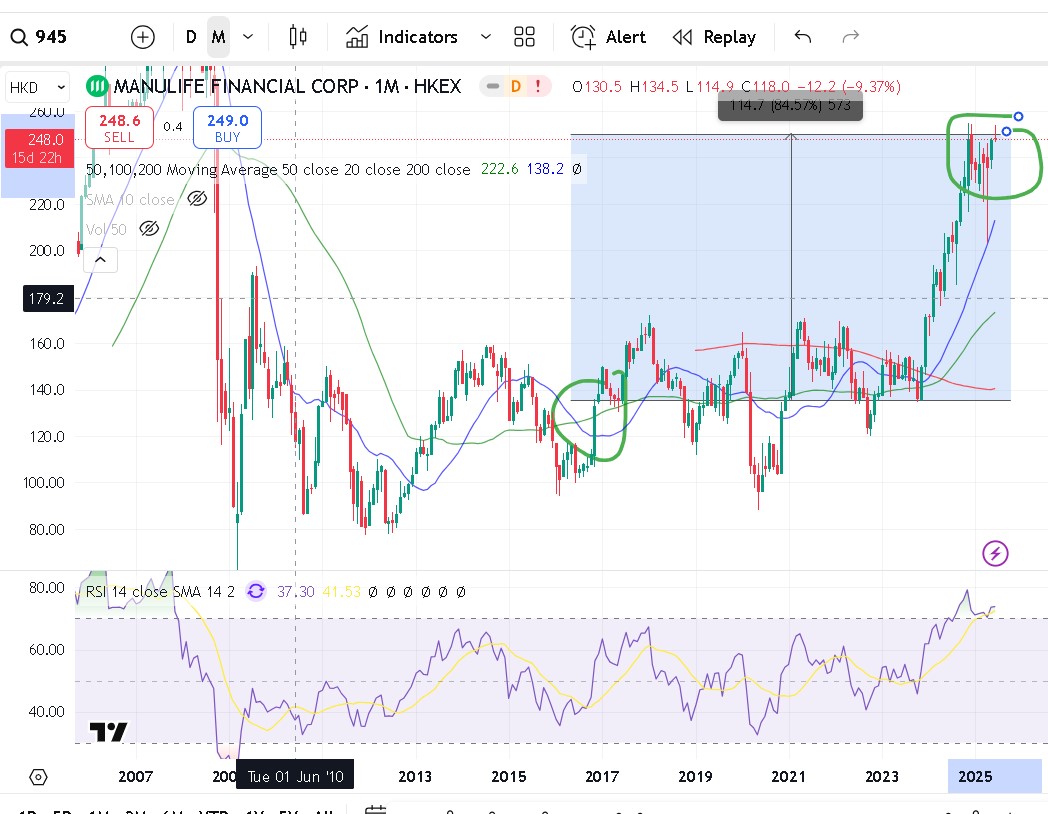Click the 2017 time axis label

pos(602,777)
